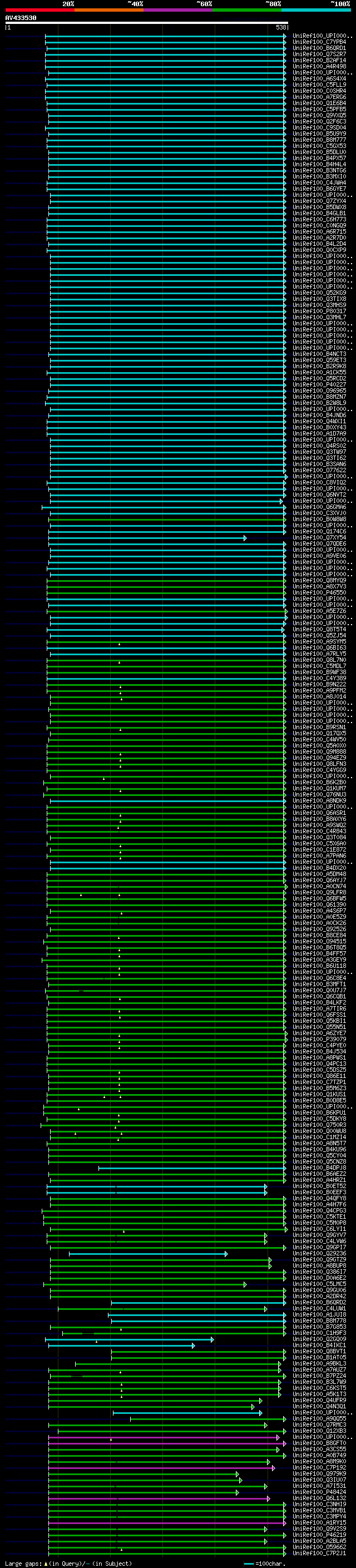The image size is (356, 1568).
Task: Open hit UniRef100_Q6ASR1
Action: coord(319,813)
